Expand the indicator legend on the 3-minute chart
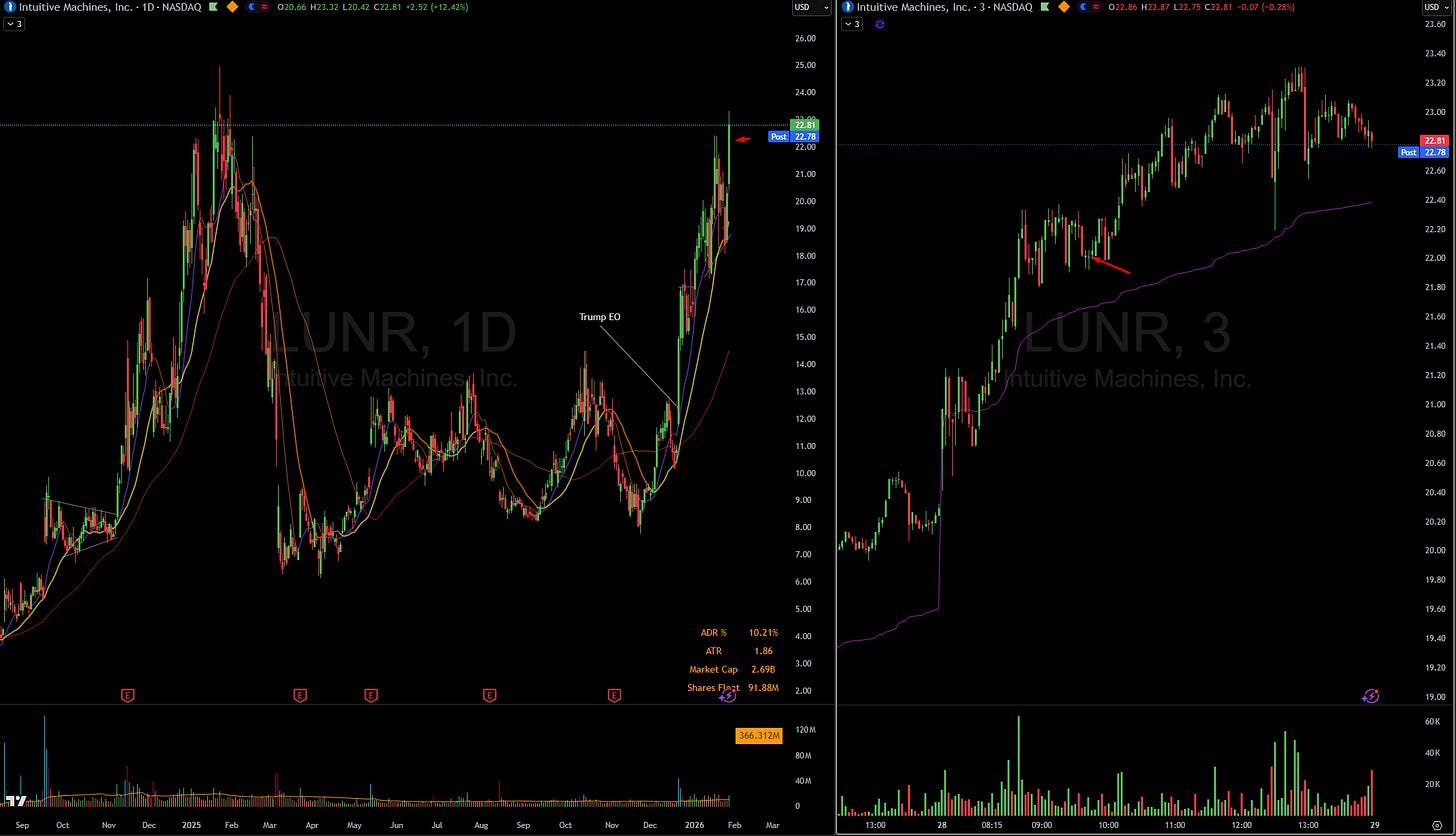1456x836 pixels. 852,24
